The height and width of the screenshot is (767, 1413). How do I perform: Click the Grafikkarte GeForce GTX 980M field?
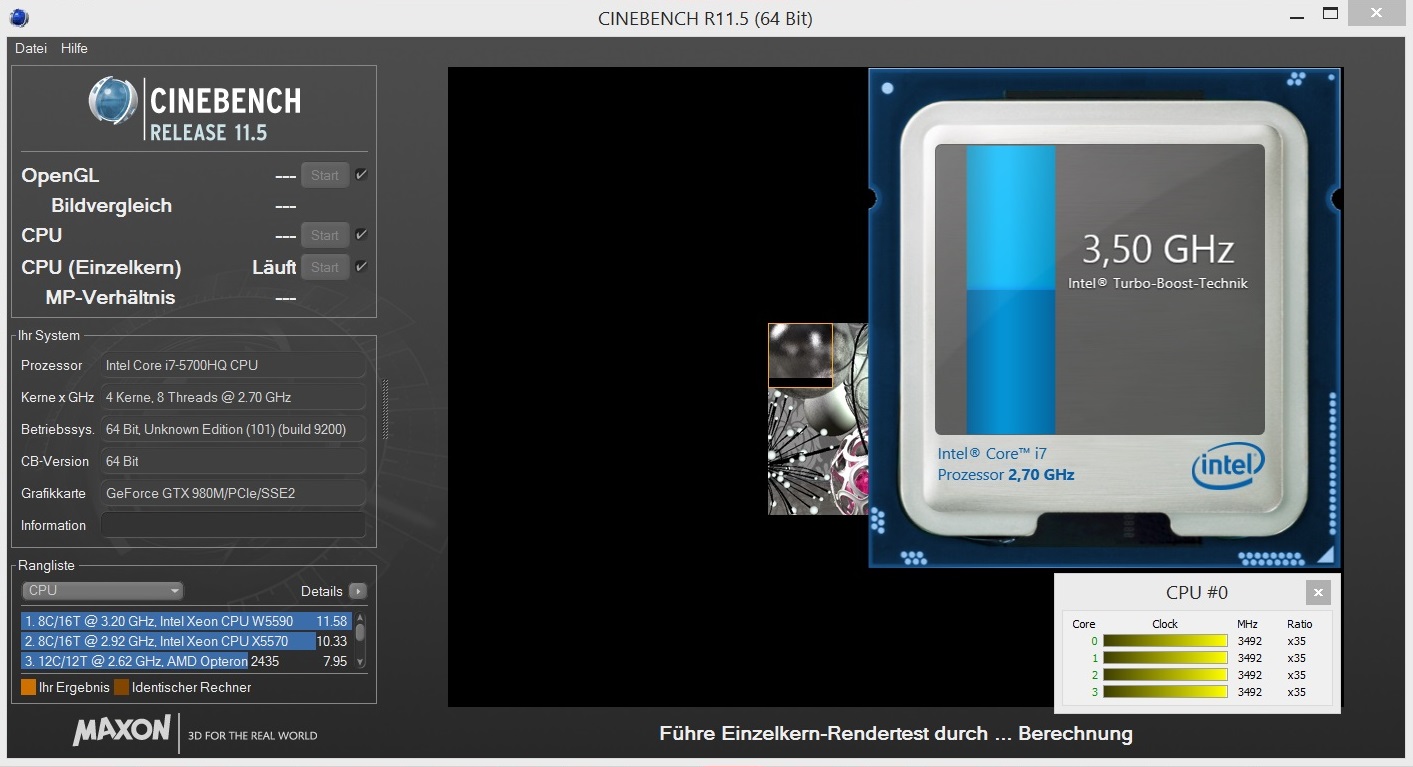(x=233, y=493)
